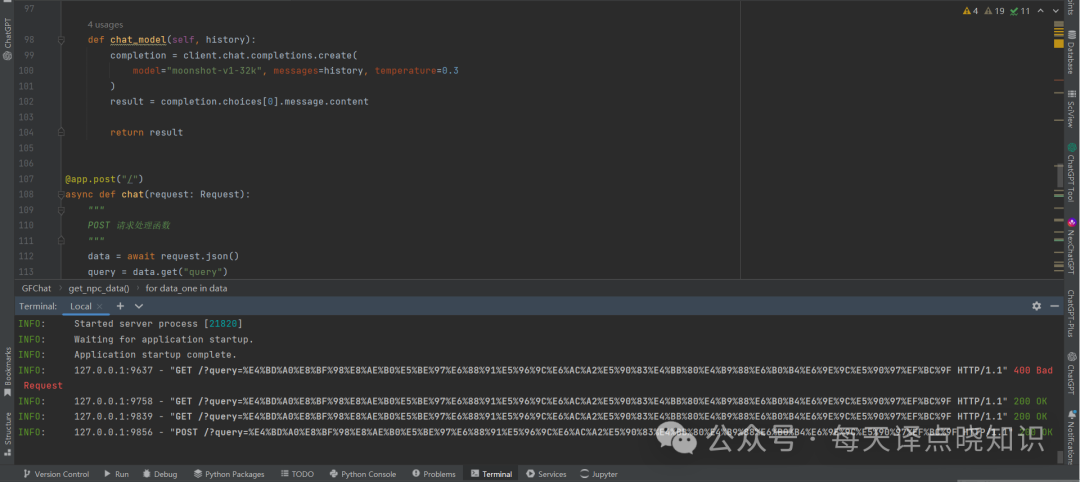Open the Version Control tab
The image size is (1080, 482).
click(x=56, y=474)
